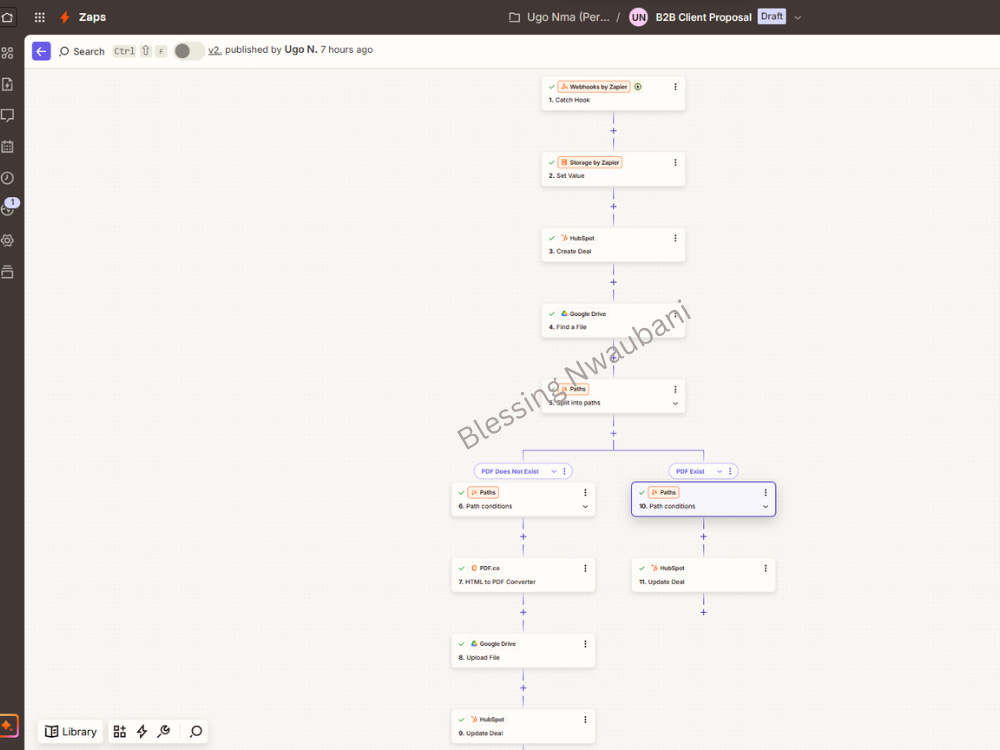Select the Webhooks by Zapier step
Viewport: 1000px width, 750px height.
(614, 93)
